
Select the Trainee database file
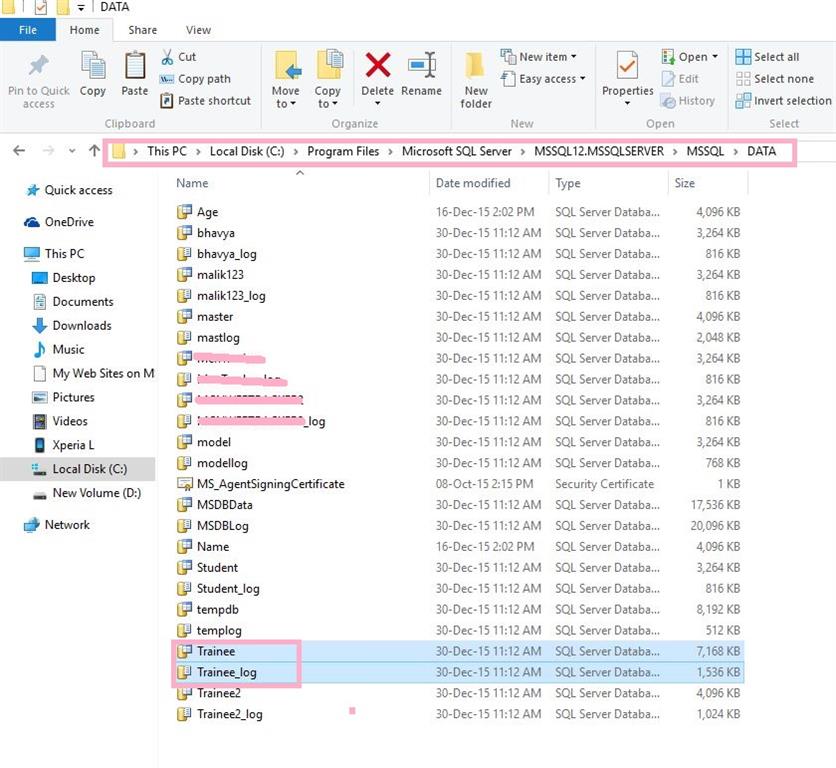coord(216,651)
